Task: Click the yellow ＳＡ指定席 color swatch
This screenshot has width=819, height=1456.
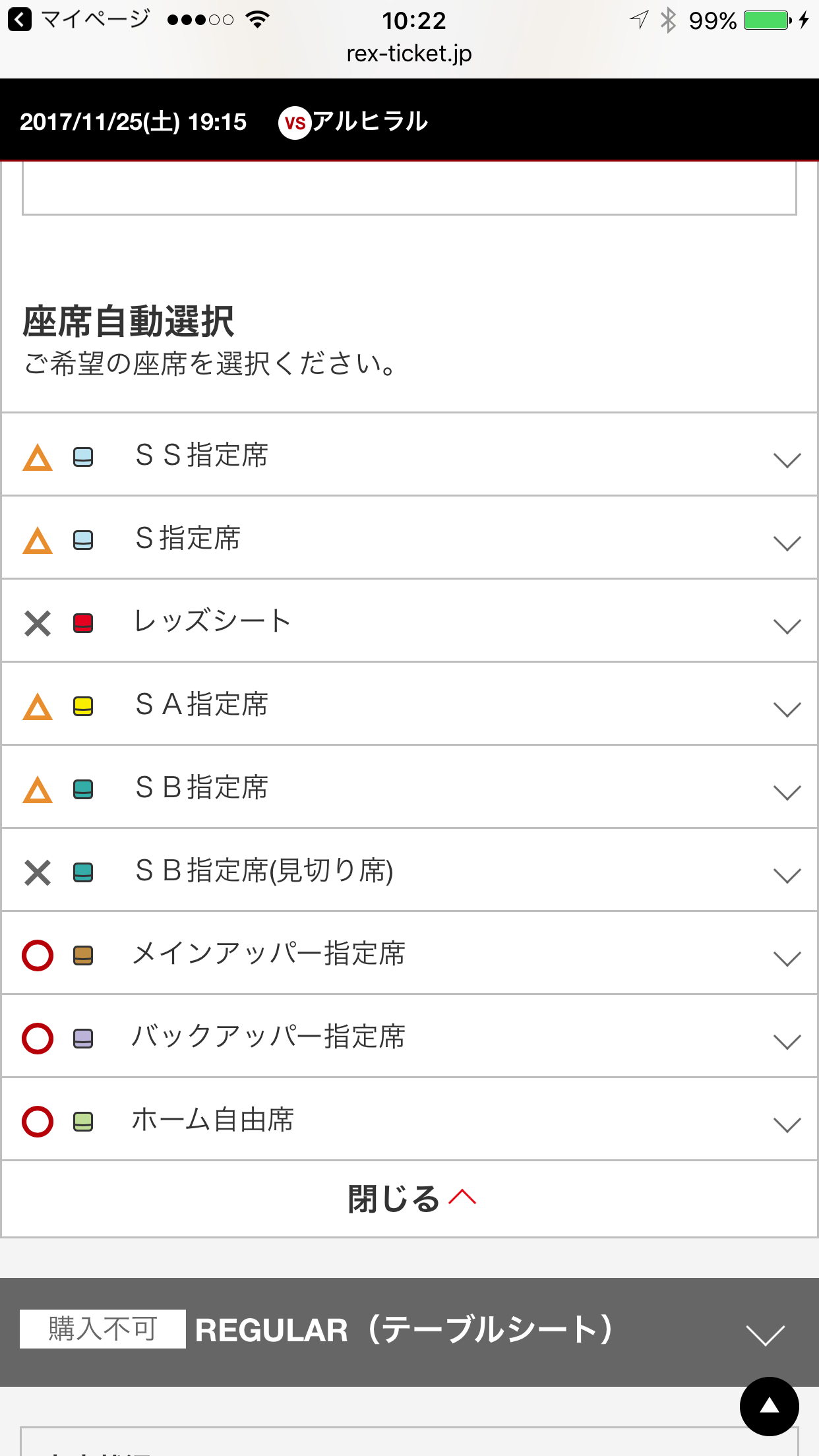Action: 83,706
